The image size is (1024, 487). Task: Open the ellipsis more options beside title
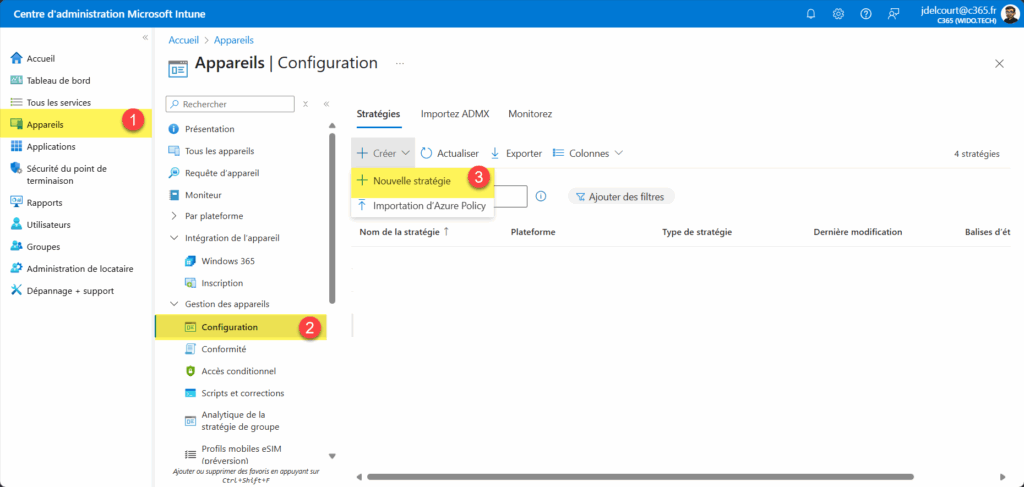click(x=400, y=63)
